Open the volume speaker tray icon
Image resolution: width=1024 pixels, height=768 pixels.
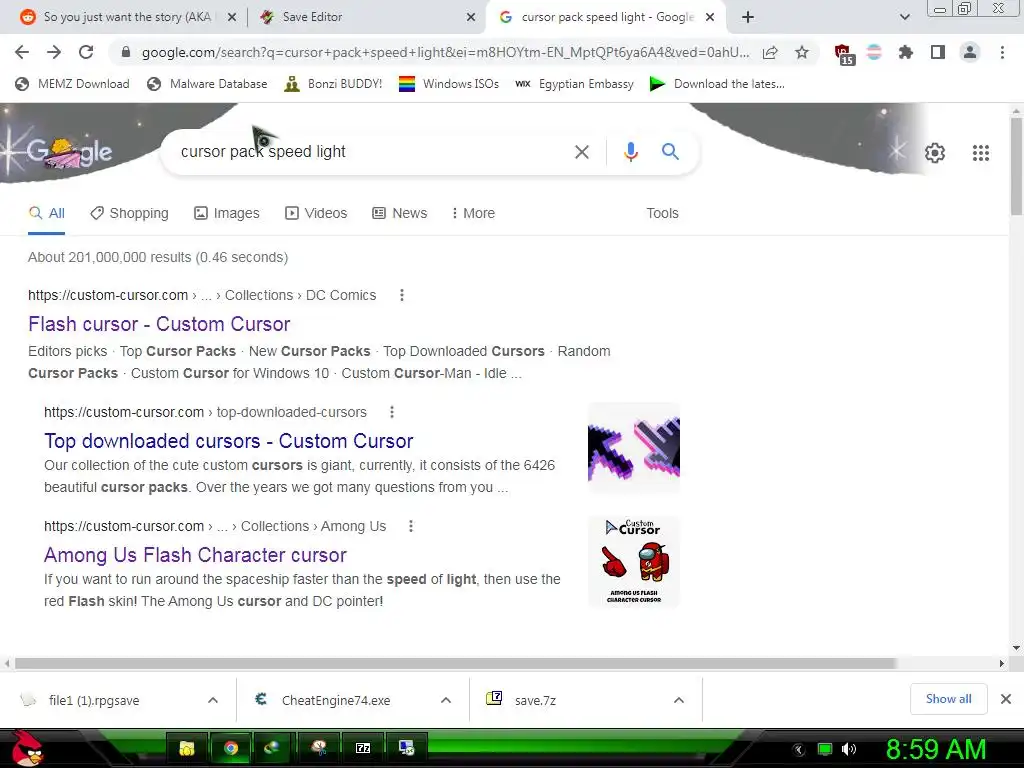click(x=849, y=749)
